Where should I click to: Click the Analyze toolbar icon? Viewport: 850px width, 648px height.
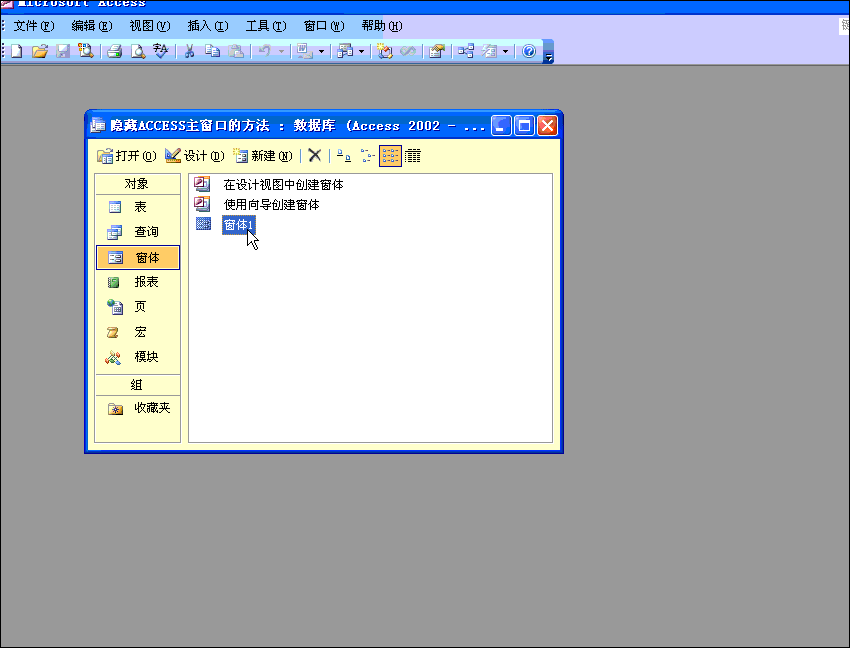(x=345, y=52)
